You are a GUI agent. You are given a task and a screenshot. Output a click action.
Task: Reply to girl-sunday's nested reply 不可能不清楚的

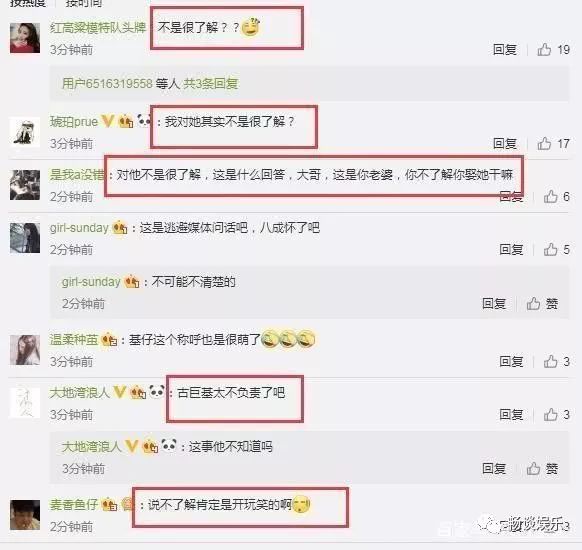(494, 304)
